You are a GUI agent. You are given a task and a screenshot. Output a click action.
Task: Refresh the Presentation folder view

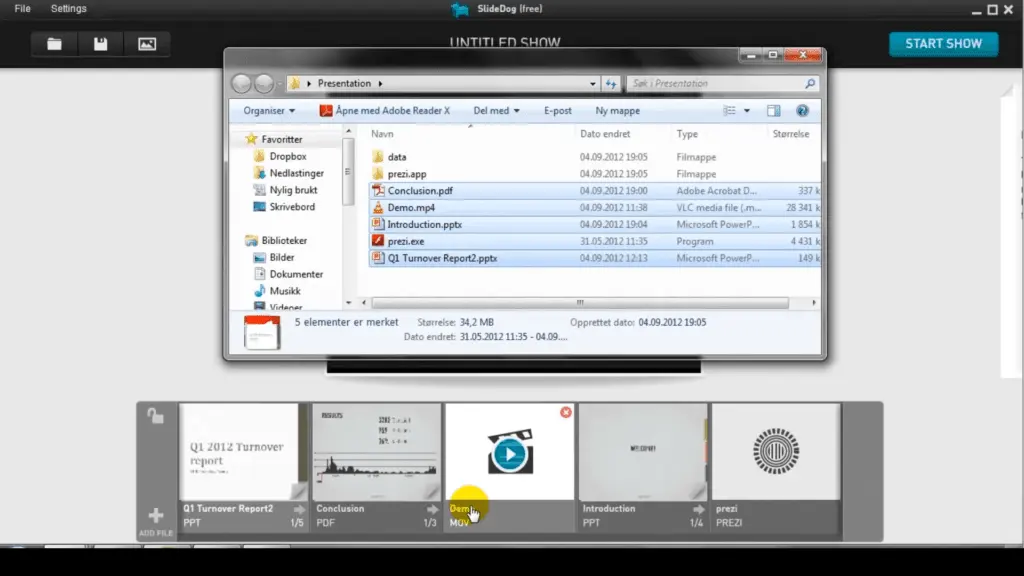tap(611, 84)
